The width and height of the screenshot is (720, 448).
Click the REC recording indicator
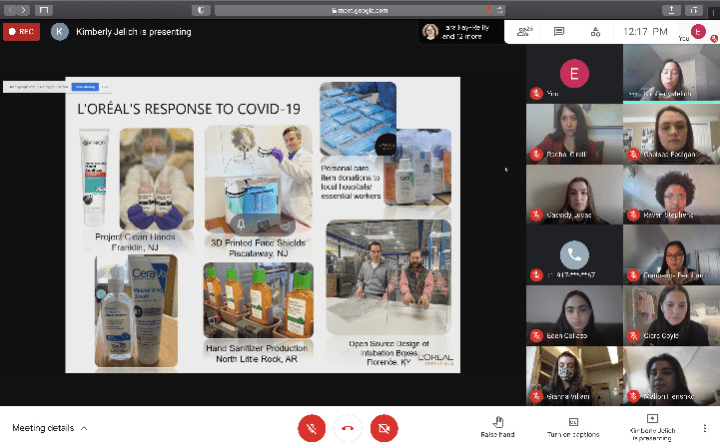pyautogui.click(x=22, y=32)
